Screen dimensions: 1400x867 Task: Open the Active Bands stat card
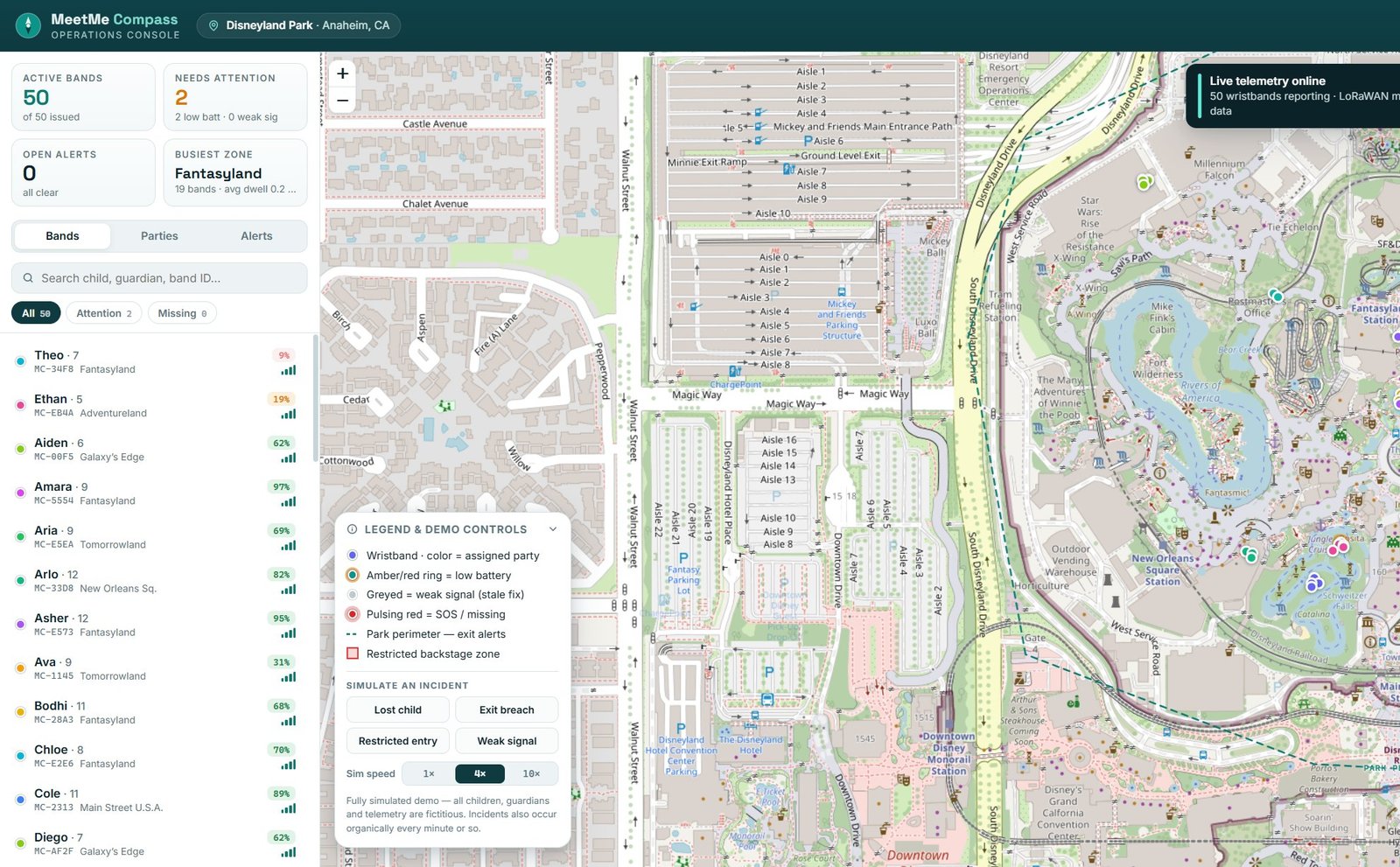[83, 97]
